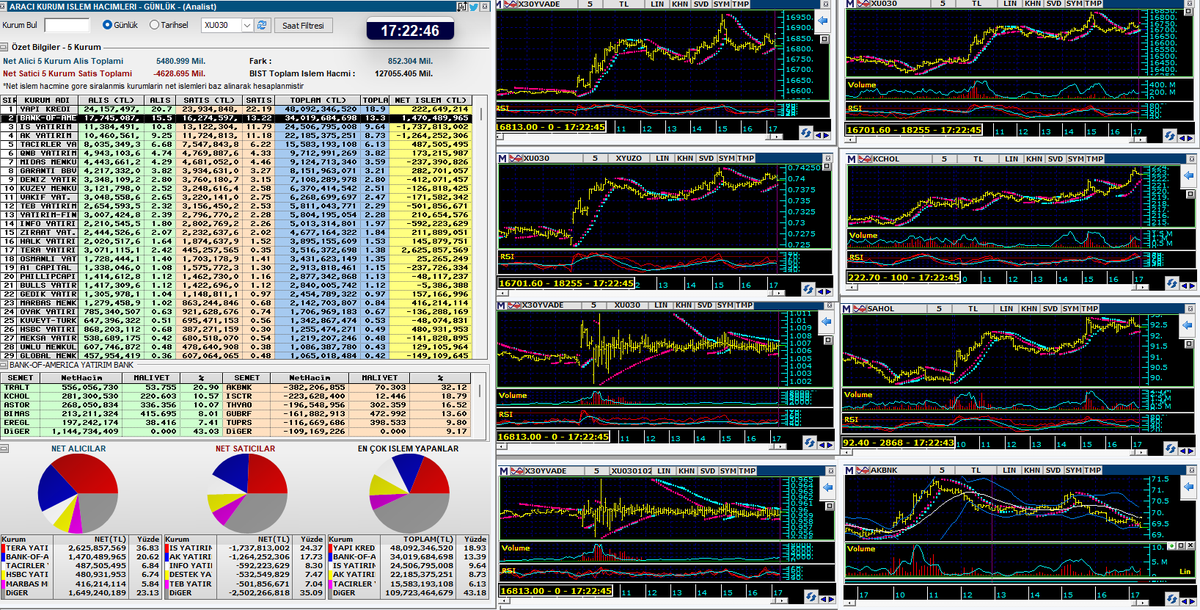Toggle SVD on the KCHOL chart
Viewport: 1200px width, 610px height.
[x=1056, y=159]
